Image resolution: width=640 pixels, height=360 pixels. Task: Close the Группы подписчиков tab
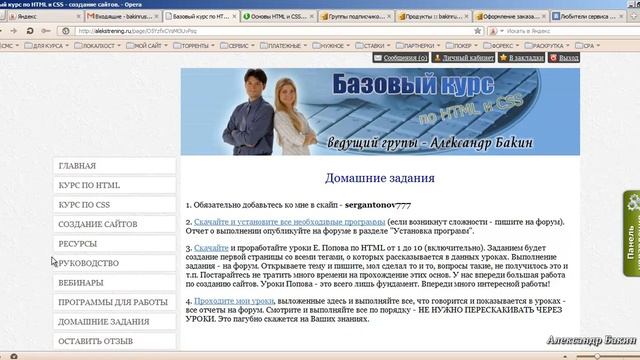coord(389,17)
